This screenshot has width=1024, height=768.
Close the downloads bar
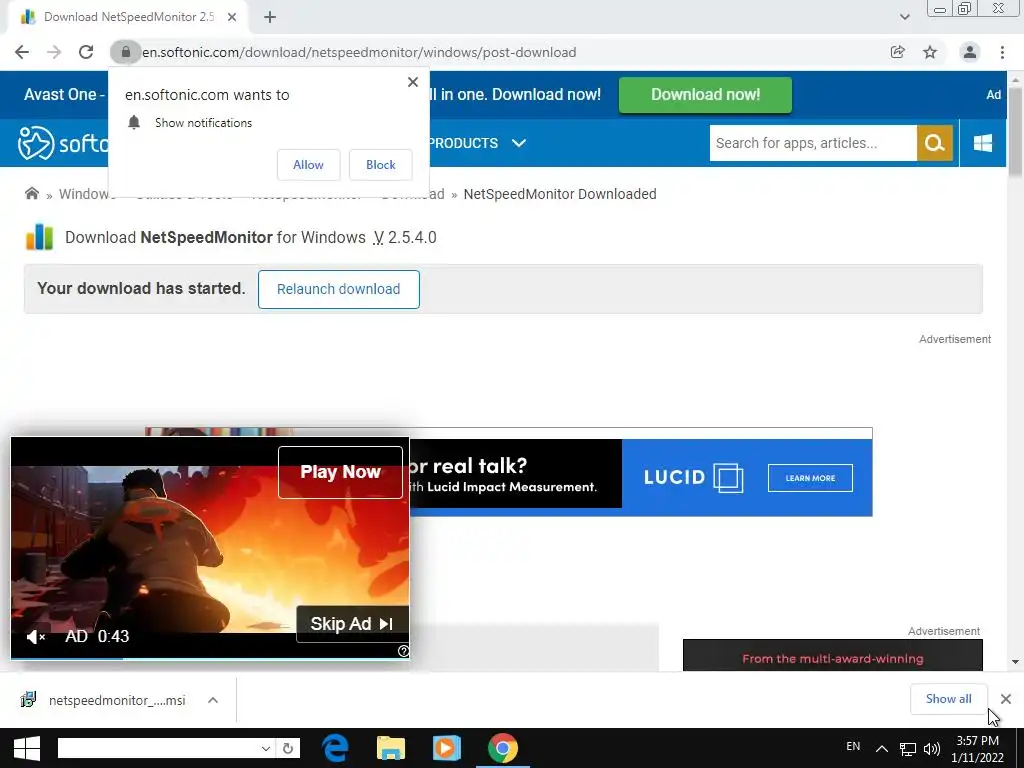[x=1006, y=699]
